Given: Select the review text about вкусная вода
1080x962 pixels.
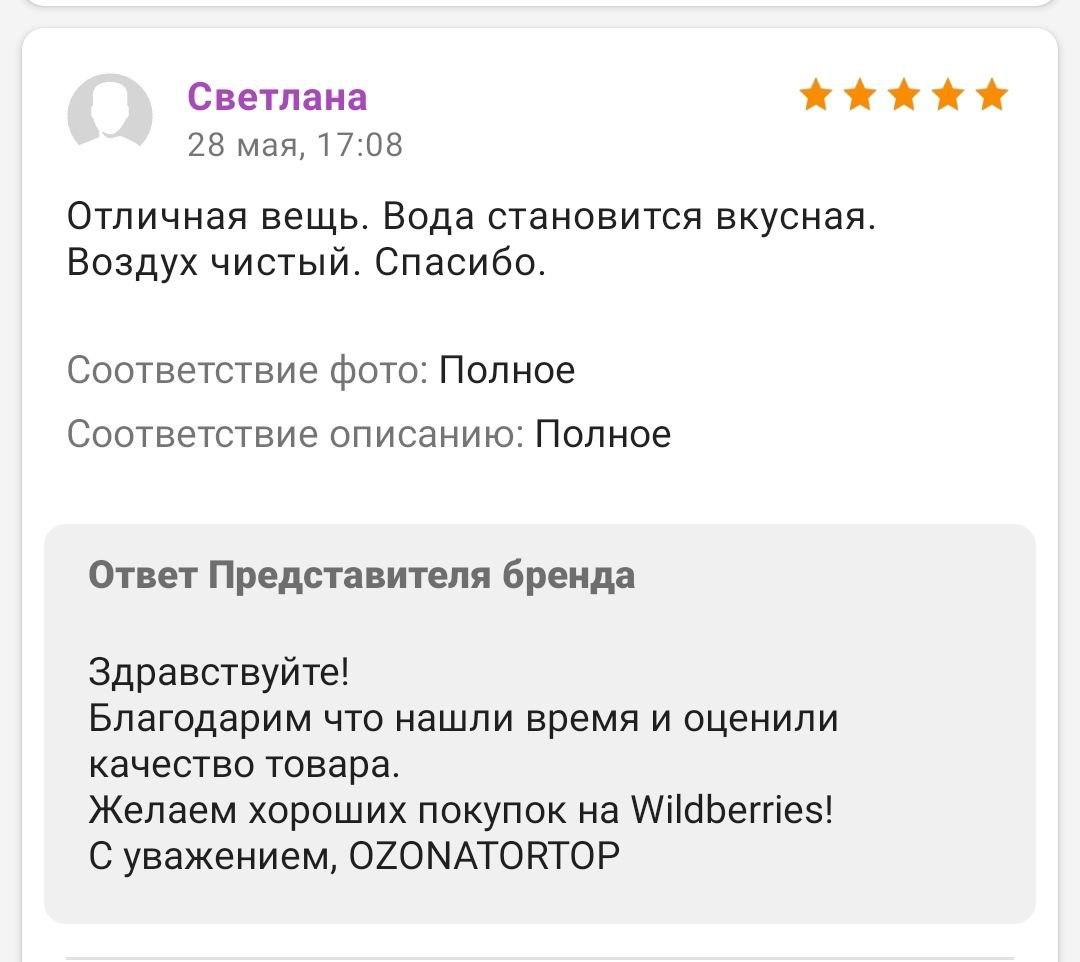Looking at the screenshot, I should point(471,239).
